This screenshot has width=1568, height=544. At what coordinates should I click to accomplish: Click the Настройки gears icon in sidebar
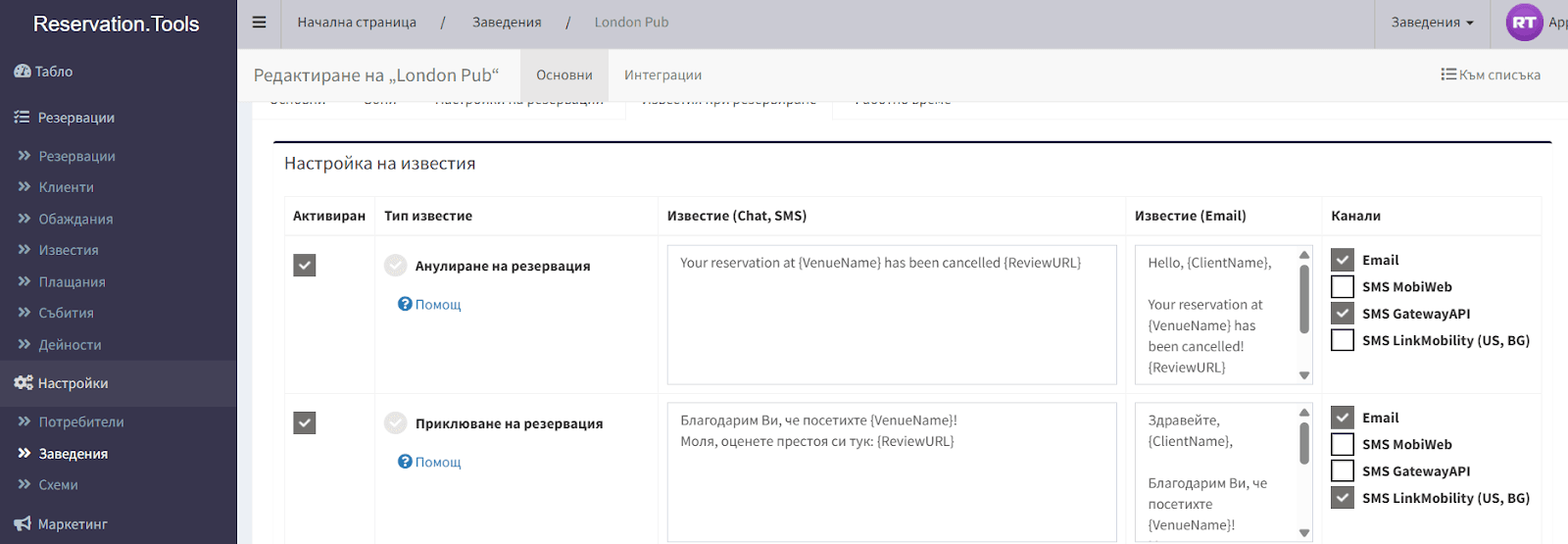(24, 383)
